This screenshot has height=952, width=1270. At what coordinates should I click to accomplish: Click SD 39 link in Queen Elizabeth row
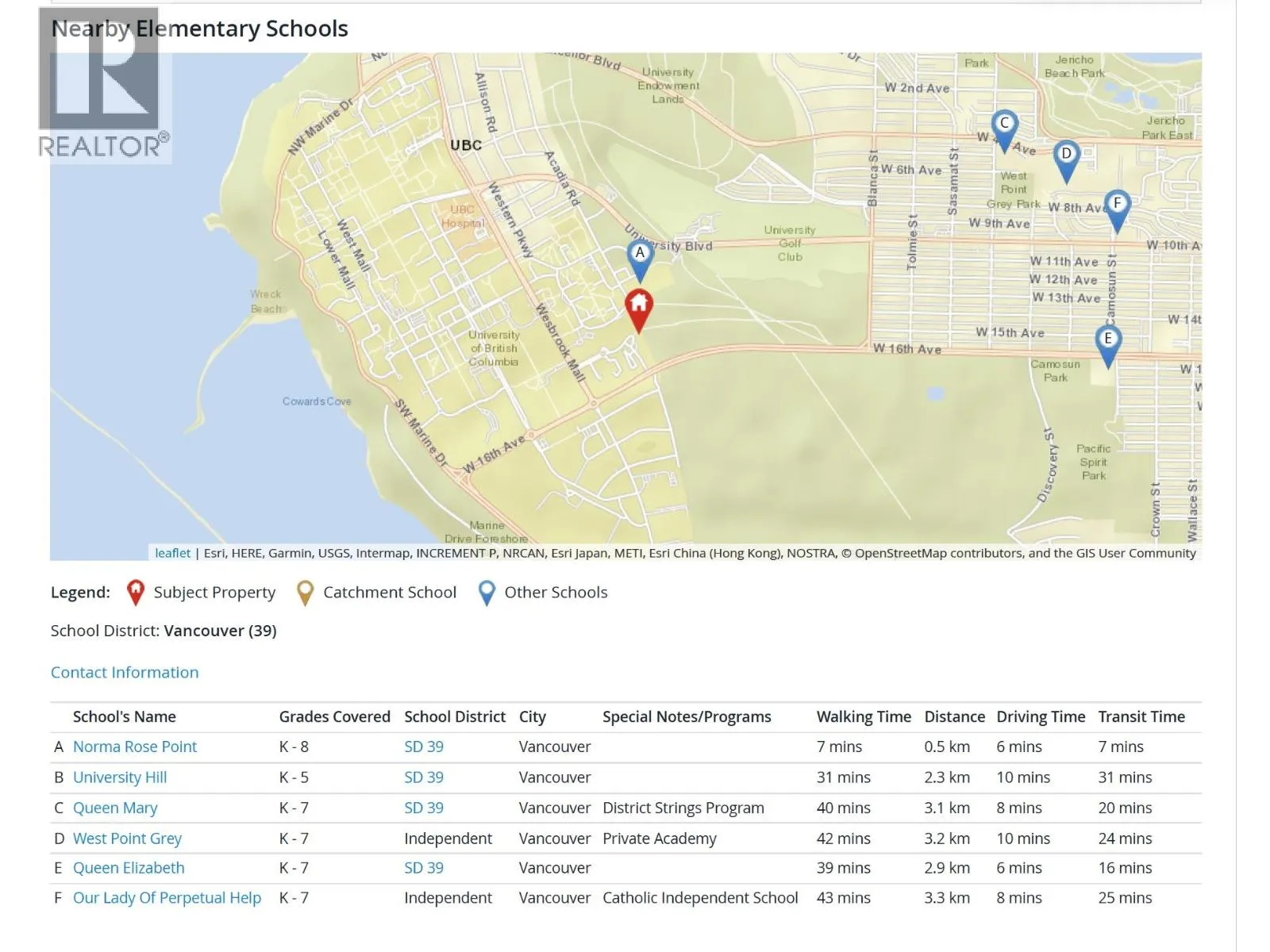(x=424, y=868)
